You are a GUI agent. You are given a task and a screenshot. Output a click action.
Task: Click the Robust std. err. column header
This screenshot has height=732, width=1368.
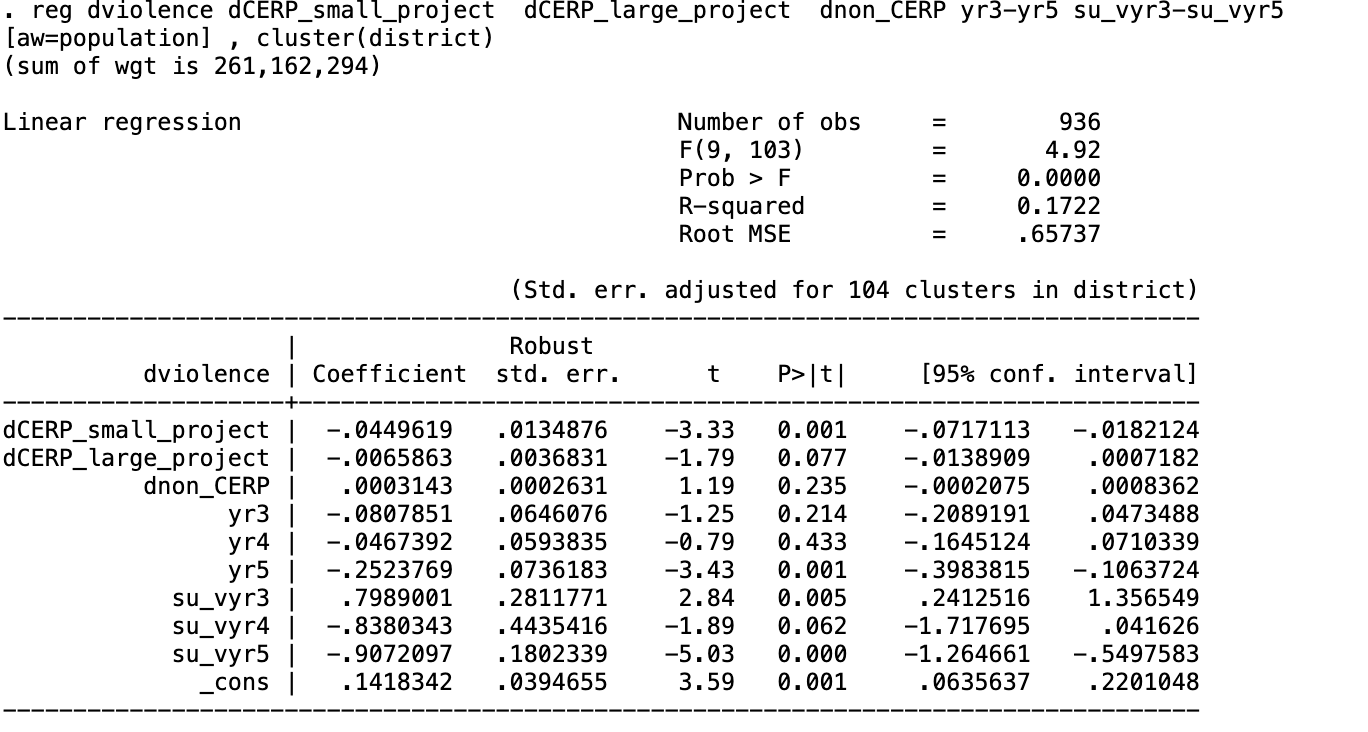(x=558, y=360)
